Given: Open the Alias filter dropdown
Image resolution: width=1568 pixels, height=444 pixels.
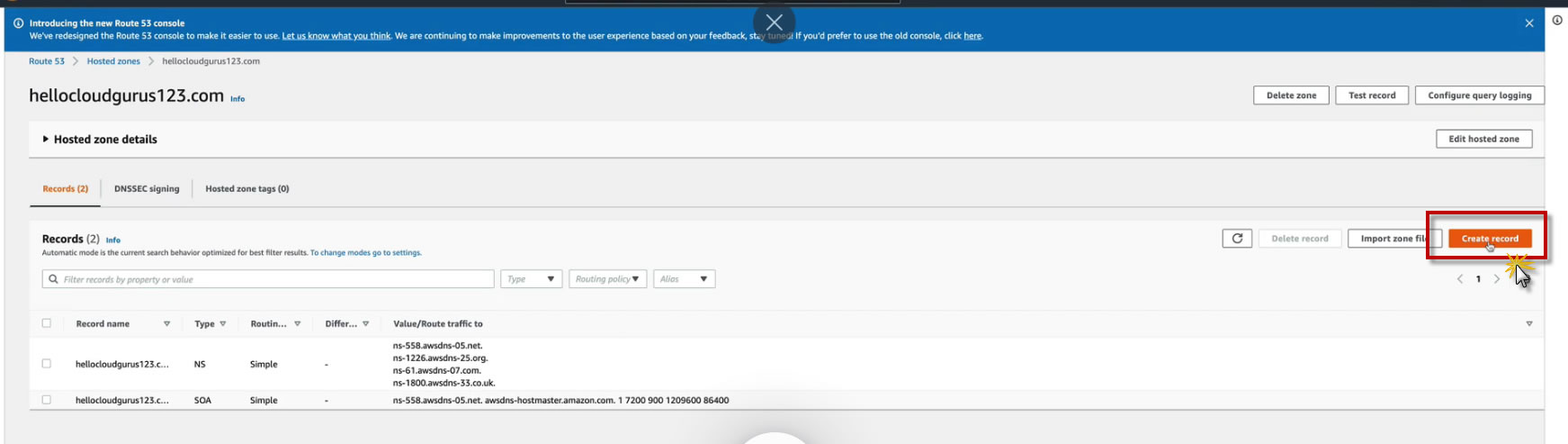Looking at the screenshot, I should pyautogui.click(x=685, y=279).
